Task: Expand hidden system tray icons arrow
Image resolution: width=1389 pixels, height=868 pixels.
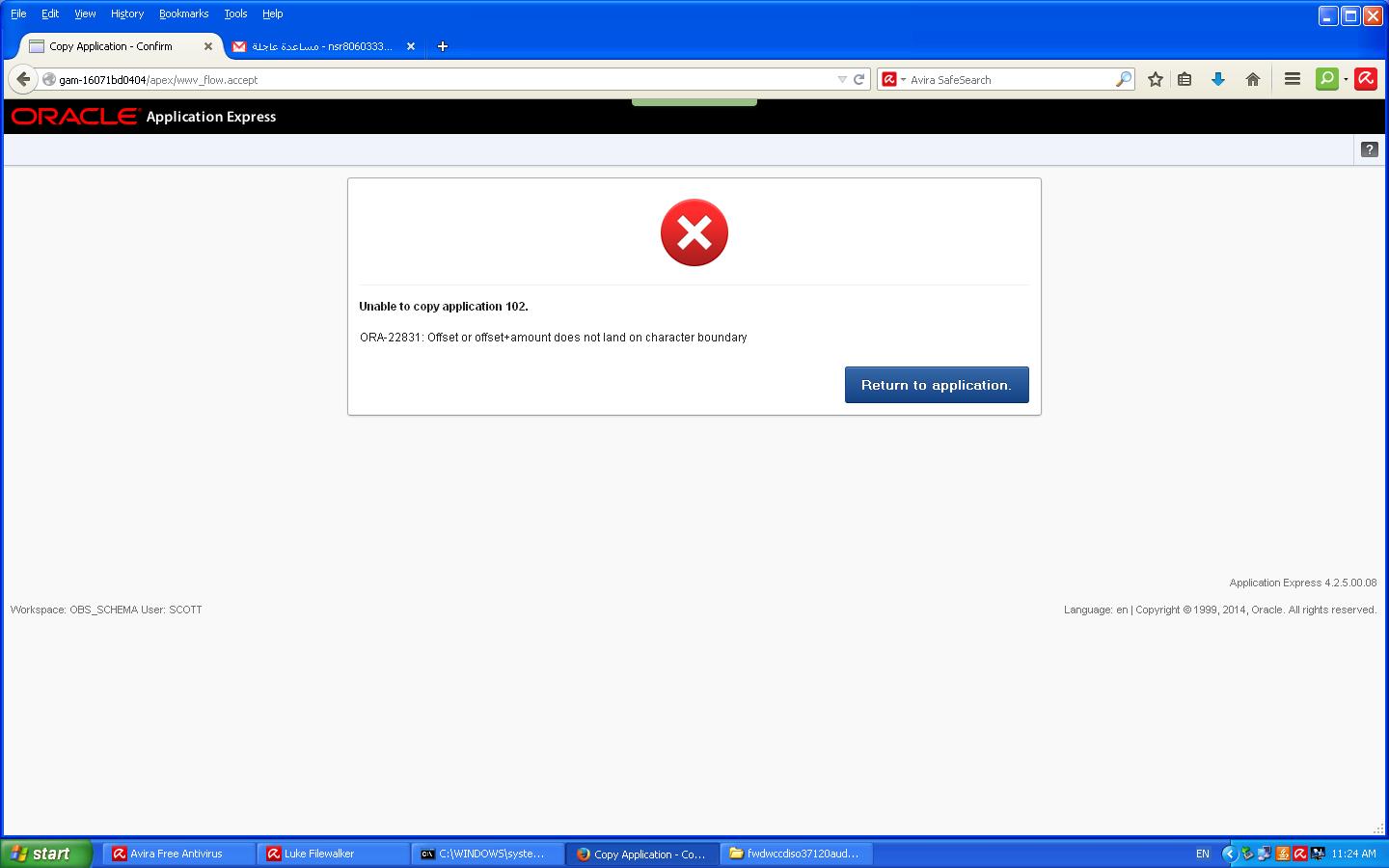Action: click(x=1229, y=854)
